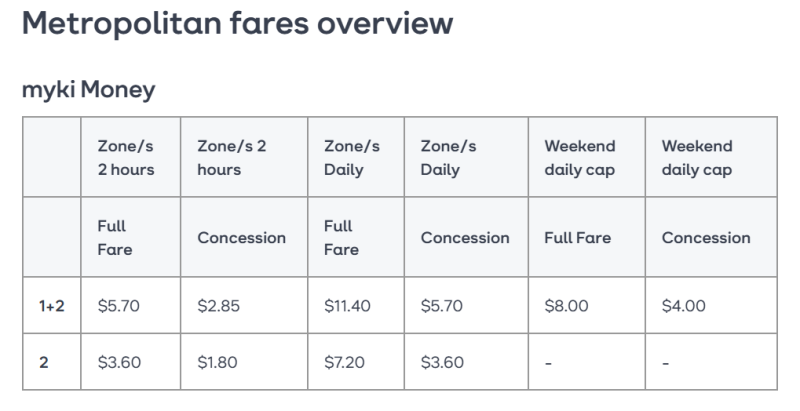Click the Metropolitan fares overview heading
Viewport: 800px width, 411px height.
click(237, 23)
